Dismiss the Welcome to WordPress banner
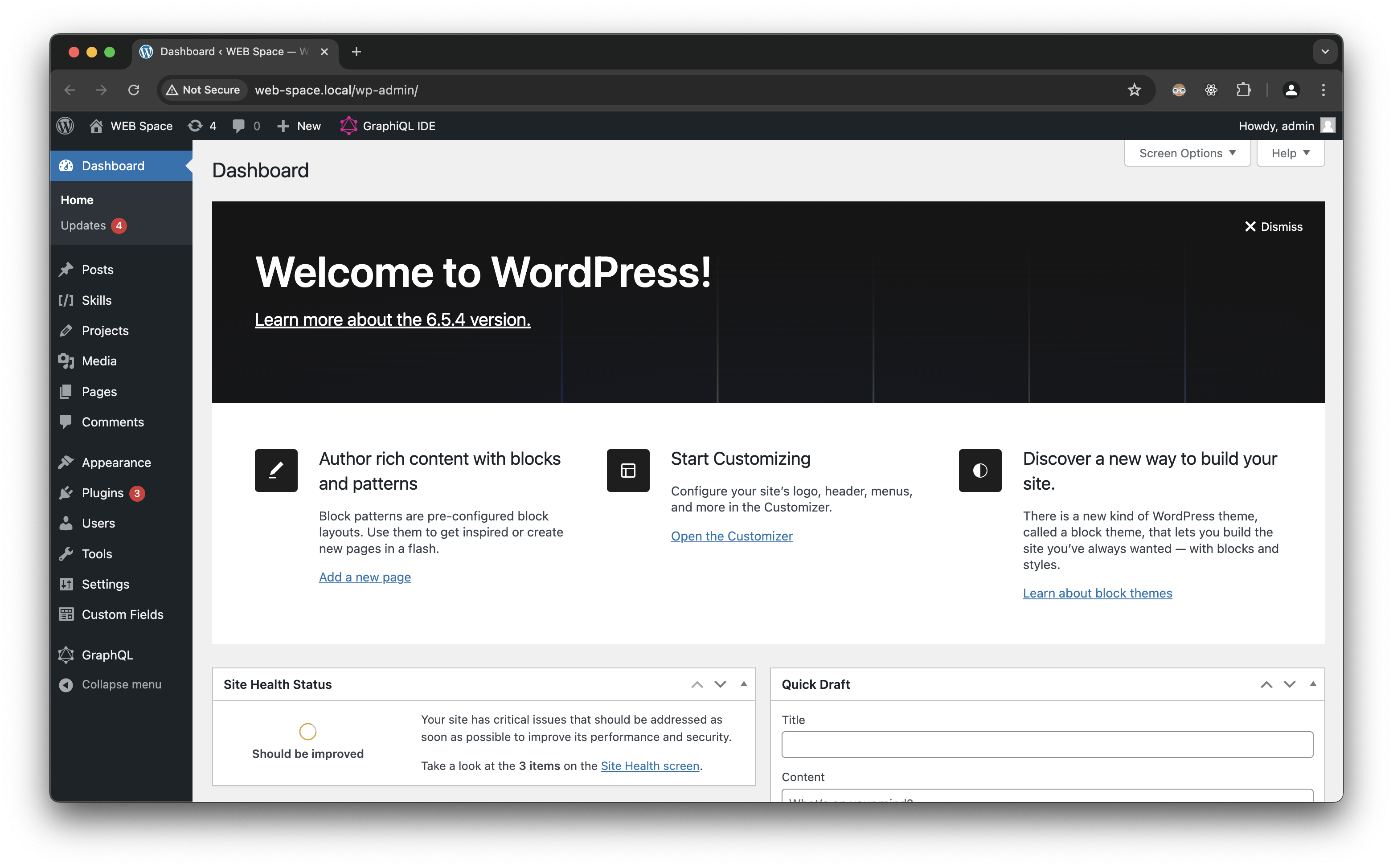 tap(1274, 226)
